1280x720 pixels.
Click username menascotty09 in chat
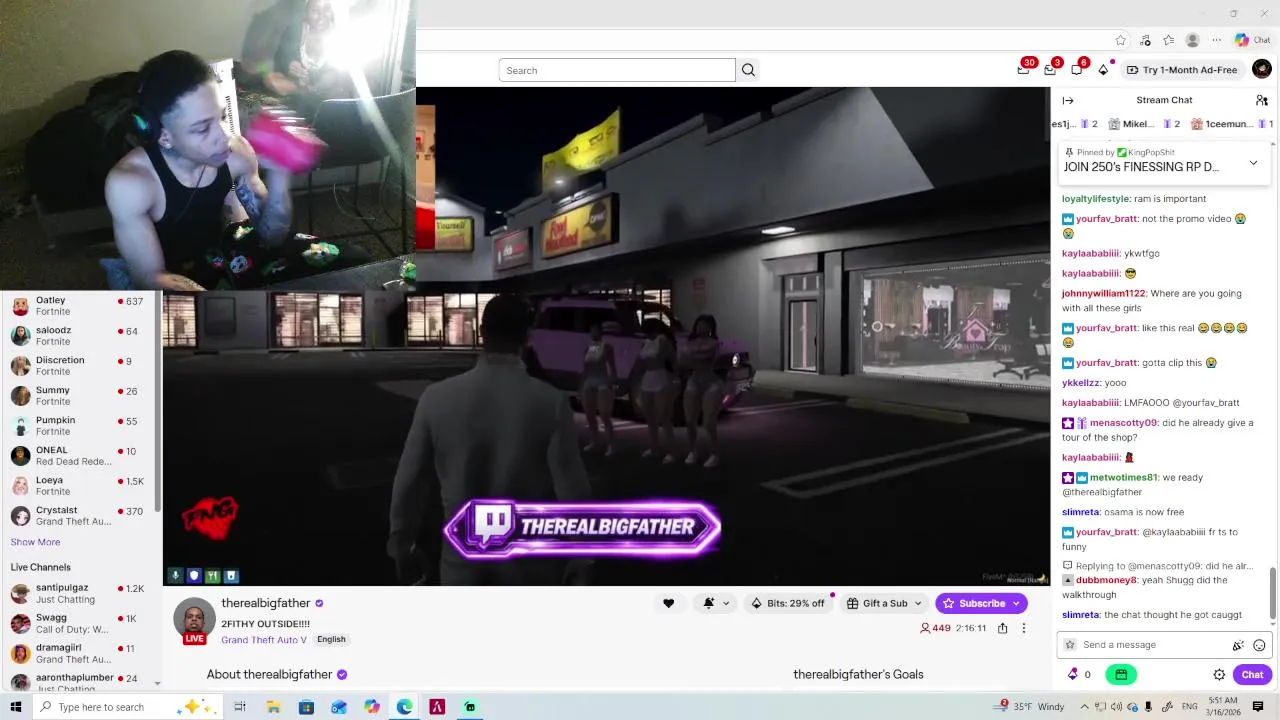coord(1124,423)
